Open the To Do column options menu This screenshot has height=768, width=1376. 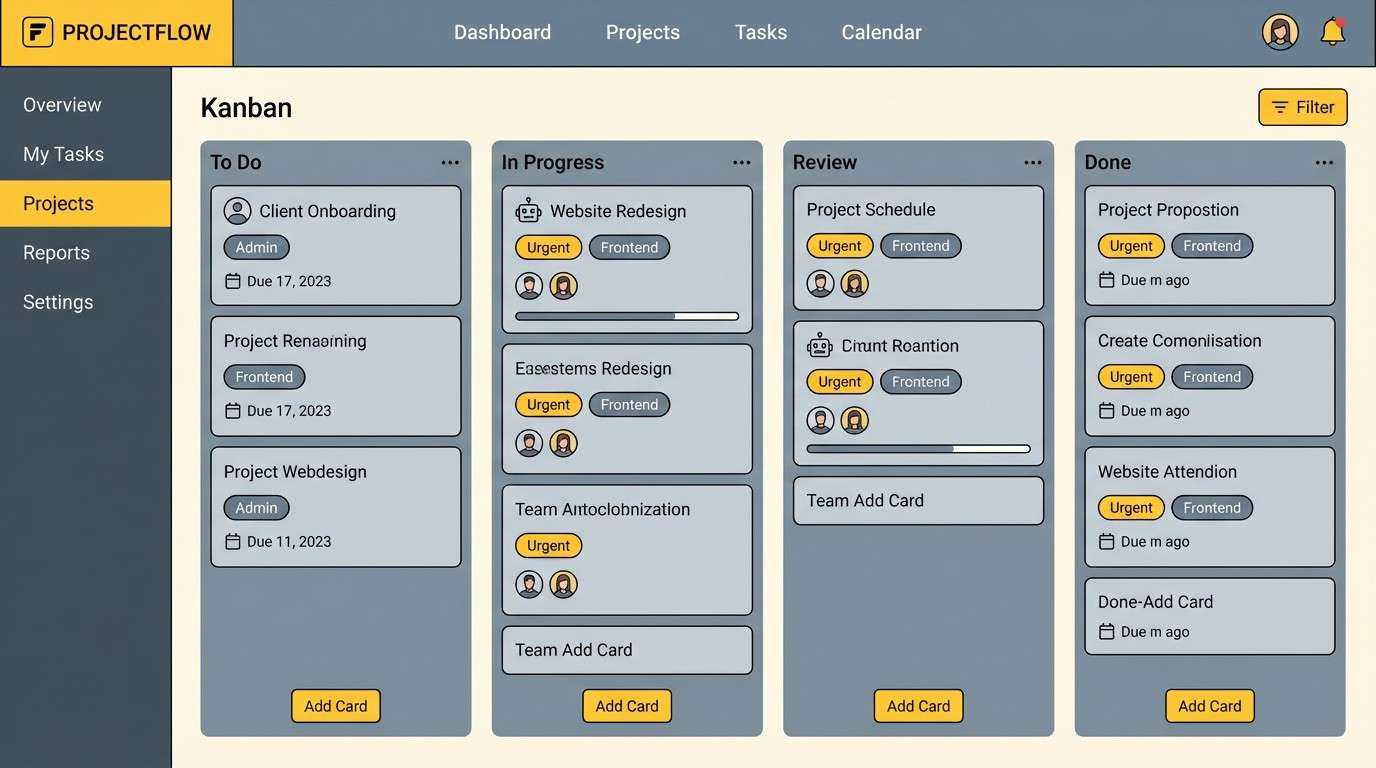pos(450,161)
